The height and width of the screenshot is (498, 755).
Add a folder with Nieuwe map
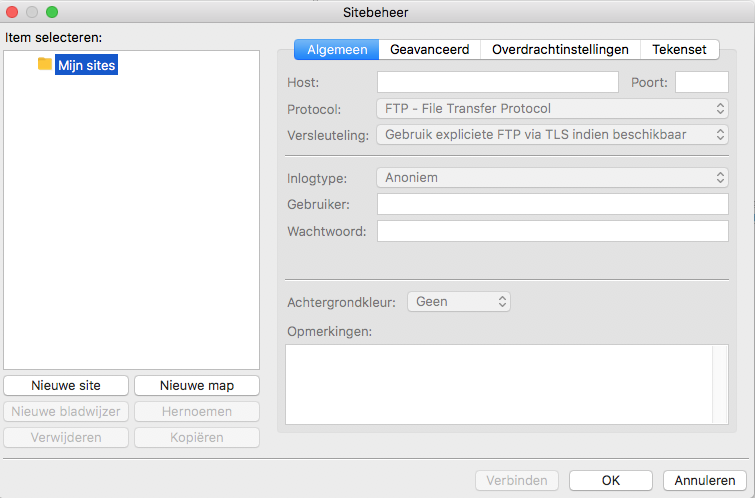tap(197, 386)
